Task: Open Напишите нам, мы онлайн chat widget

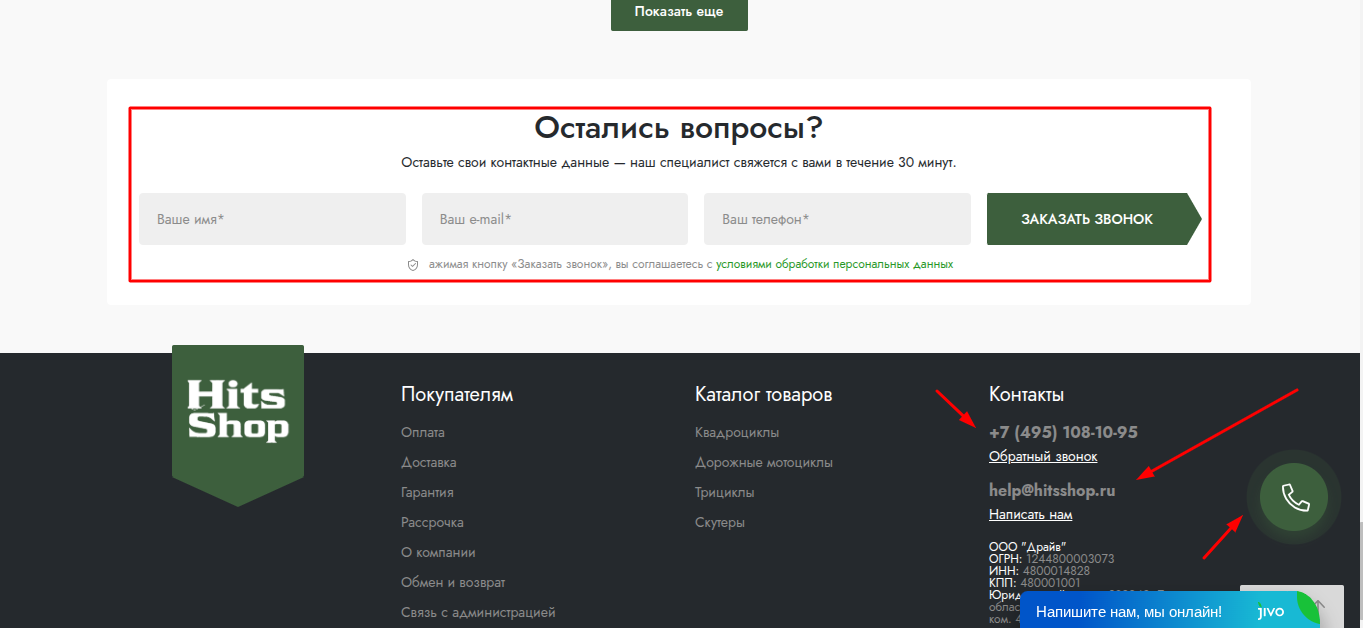Action: click(1169, 611)
